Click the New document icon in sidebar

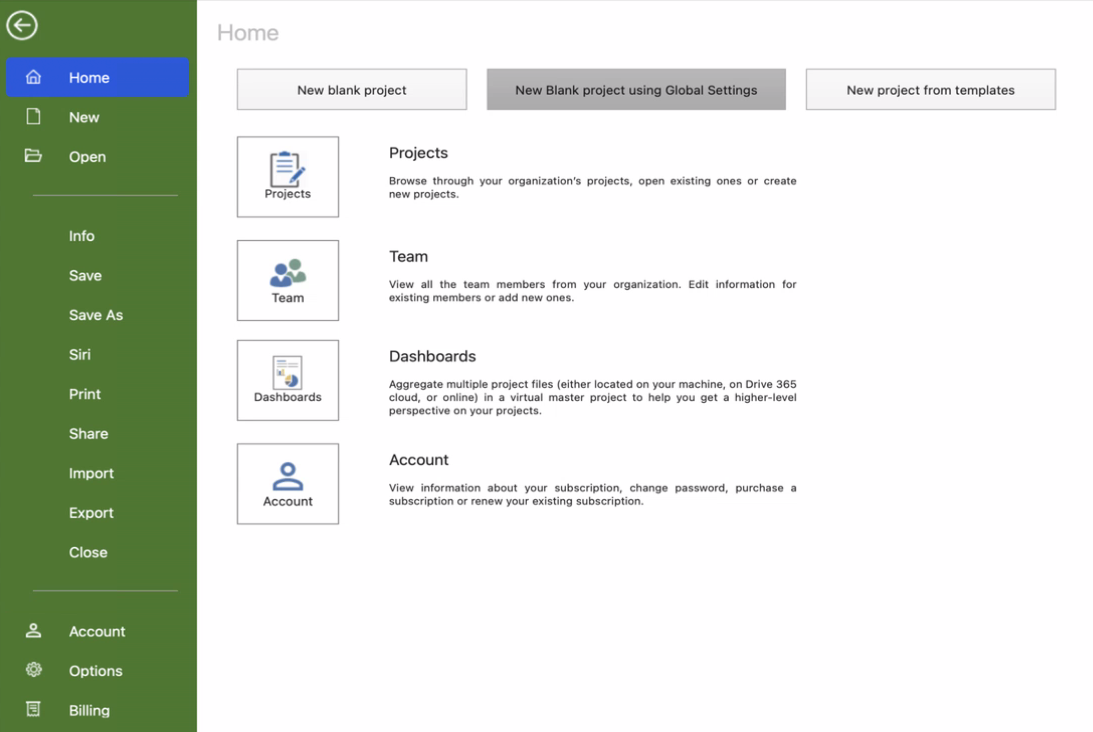point(33,116)
